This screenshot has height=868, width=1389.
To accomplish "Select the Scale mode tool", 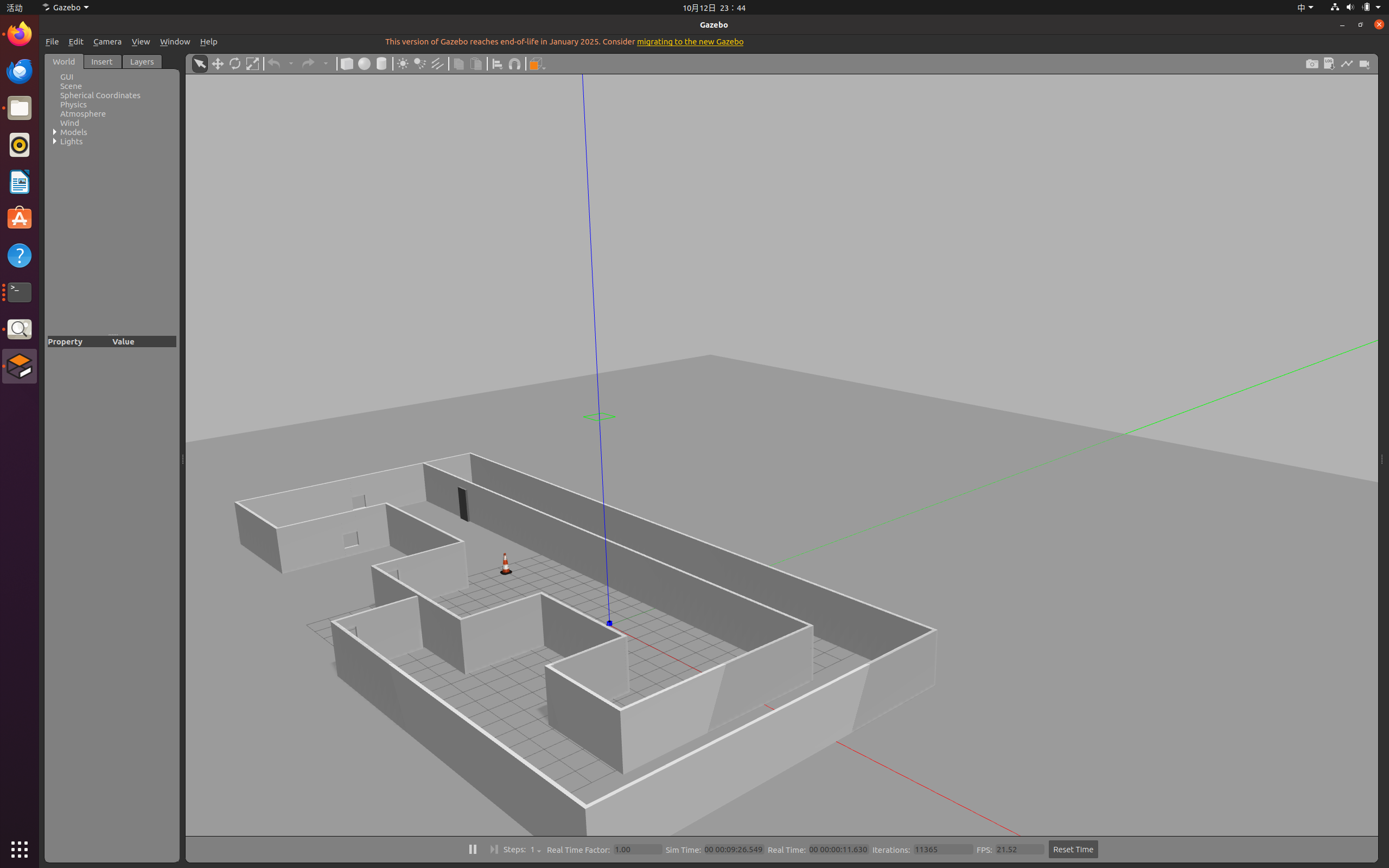I will [252, 63].
